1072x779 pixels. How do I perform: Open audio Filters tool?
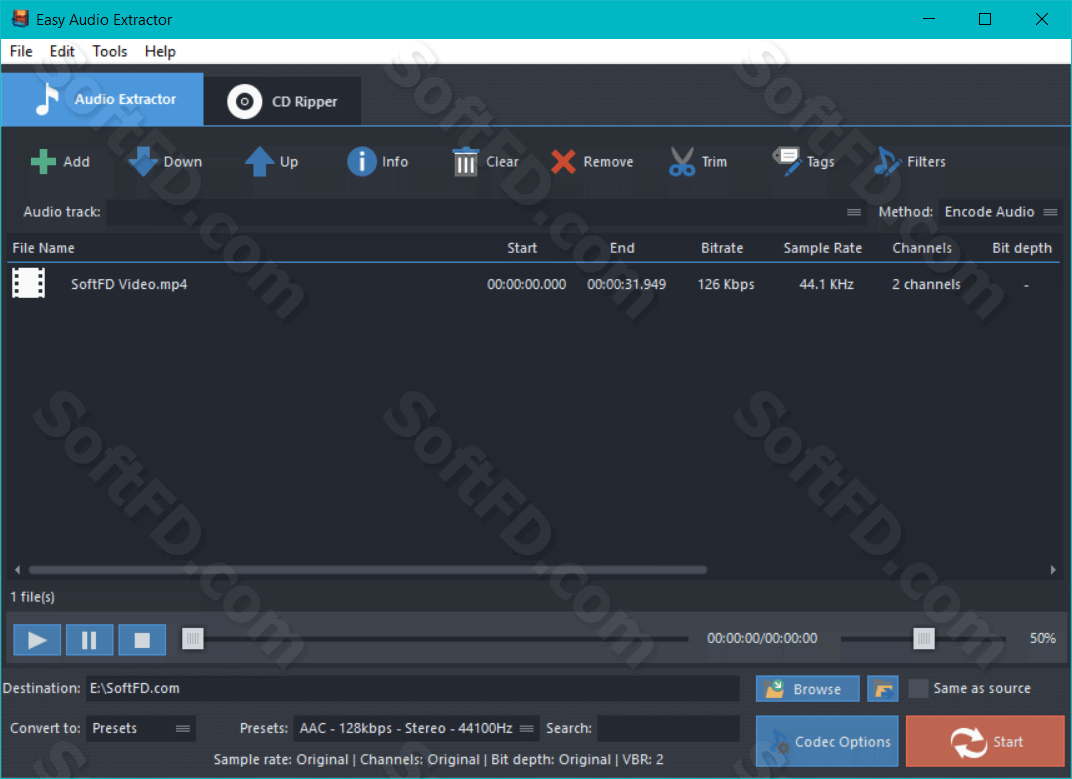point(887,161)
